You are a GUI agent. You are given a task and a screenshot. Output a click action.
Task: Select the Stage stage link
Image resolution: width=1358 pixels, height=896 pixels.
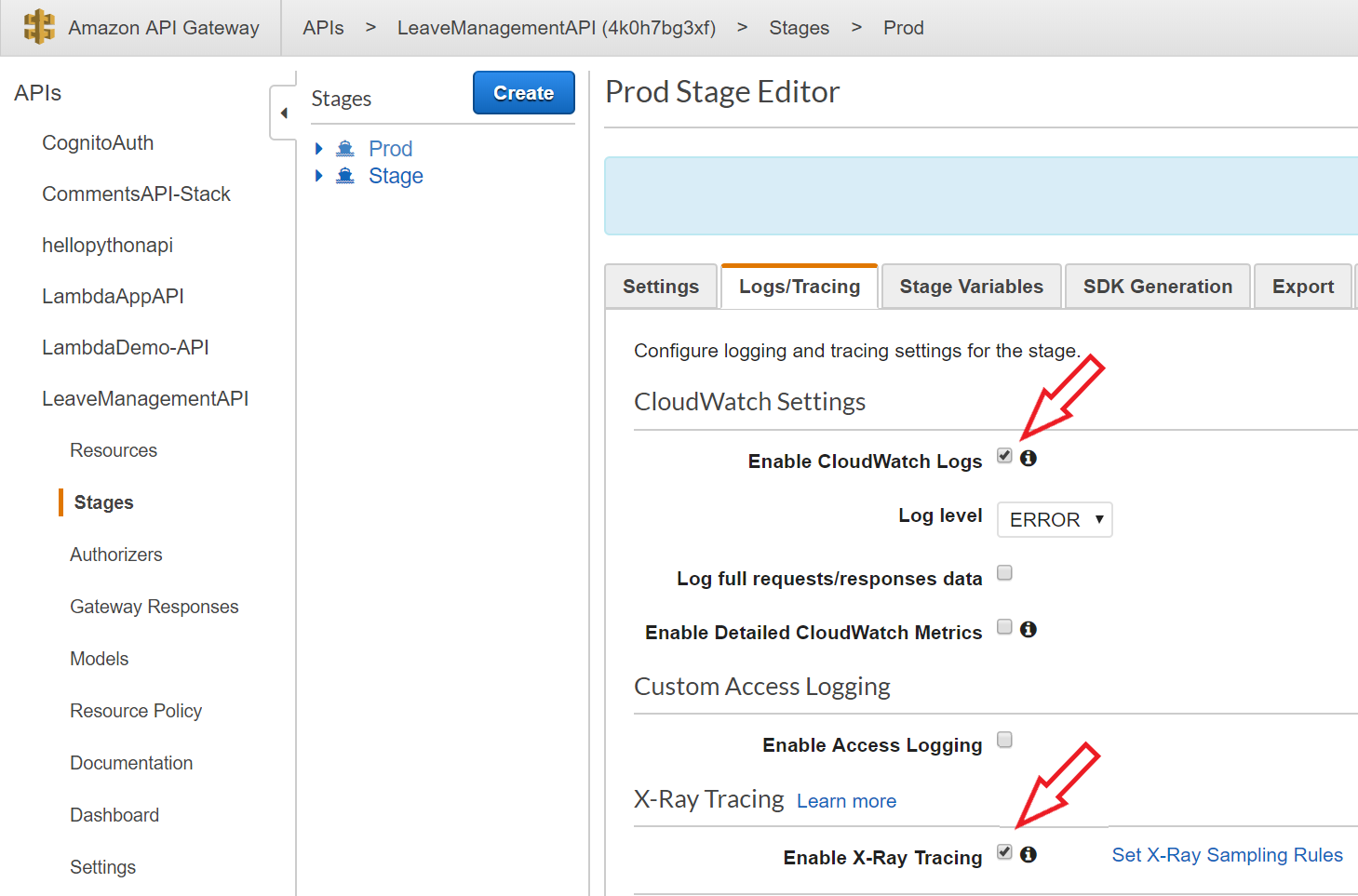(396, 176)
